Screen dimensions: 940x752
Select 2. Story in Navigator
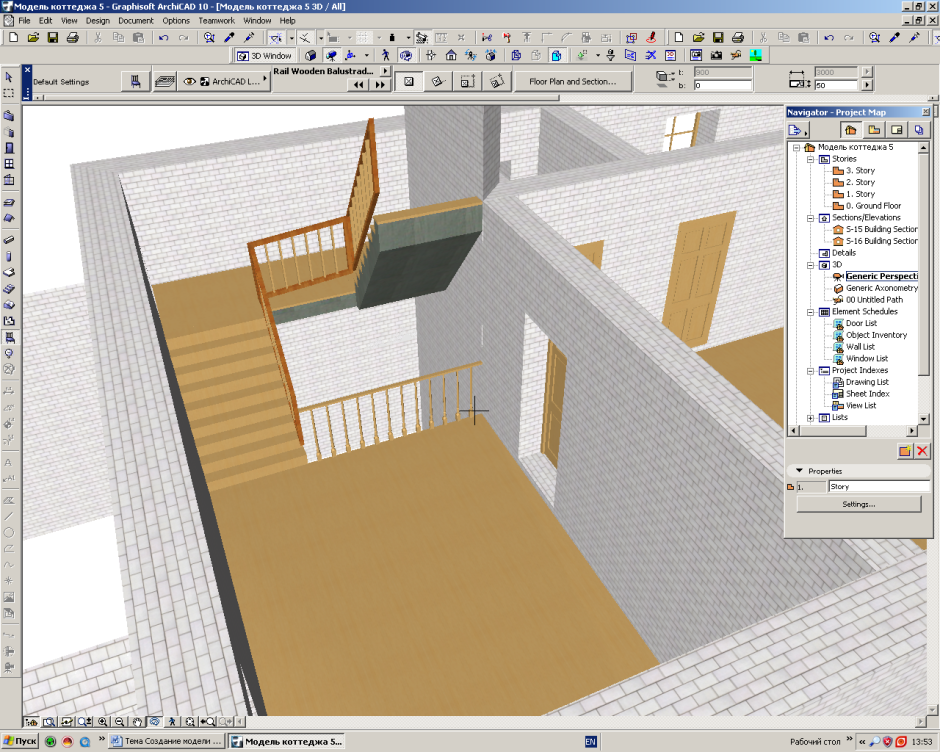(860, 182)
